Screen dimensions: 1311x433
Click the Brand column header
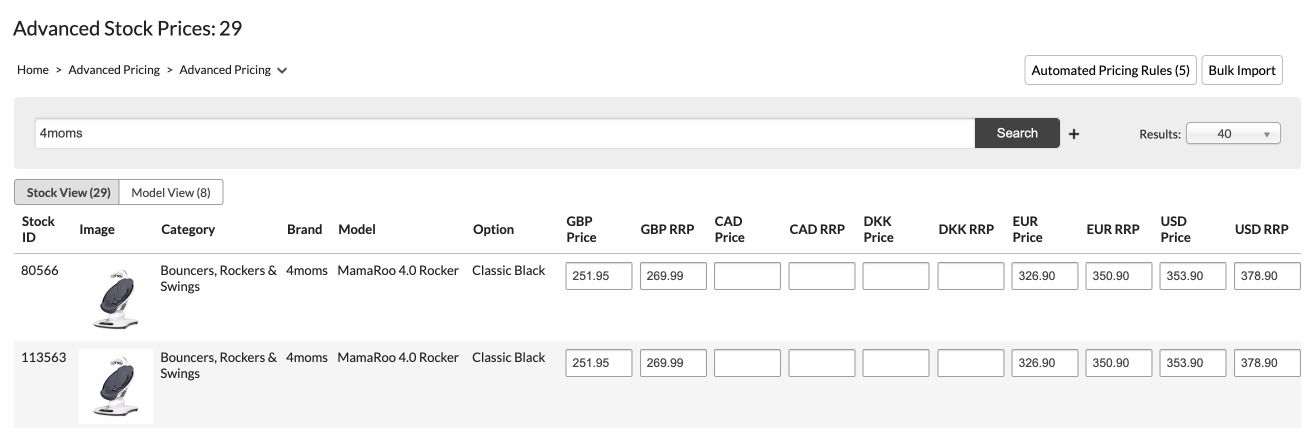pyautogui.click(x=304, y=229)
